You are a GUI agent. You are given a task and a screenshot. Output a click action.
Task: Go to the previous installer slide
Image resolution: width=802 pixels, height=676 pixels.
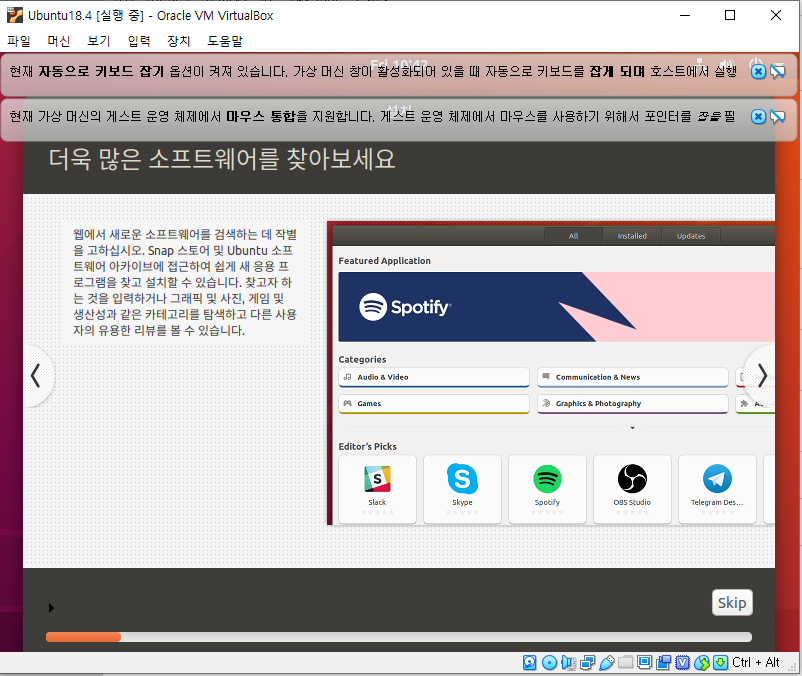click(x=36, y=376)
